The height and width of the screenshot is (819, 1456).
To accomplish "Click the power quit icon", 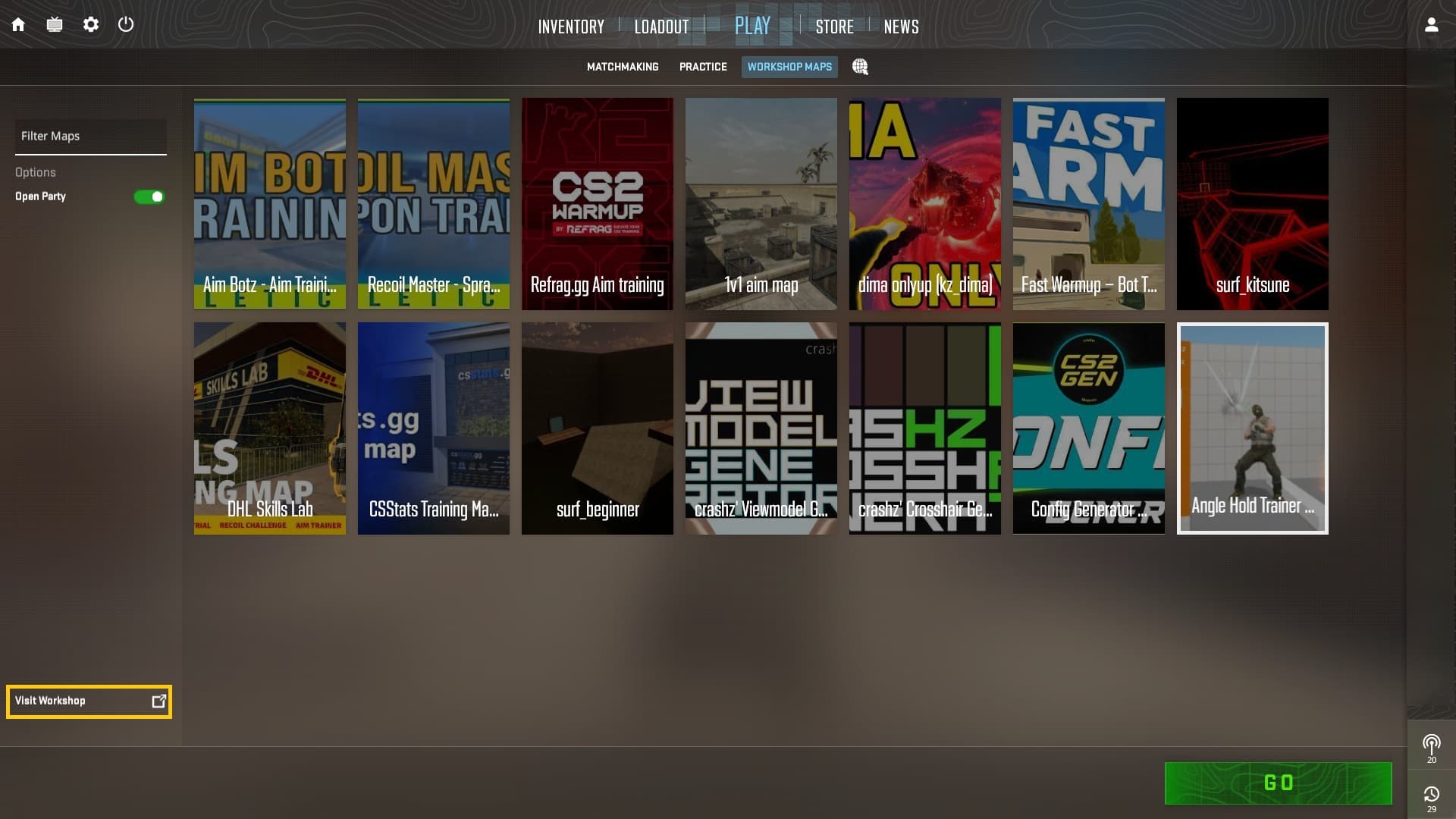I will coord(126,25).
